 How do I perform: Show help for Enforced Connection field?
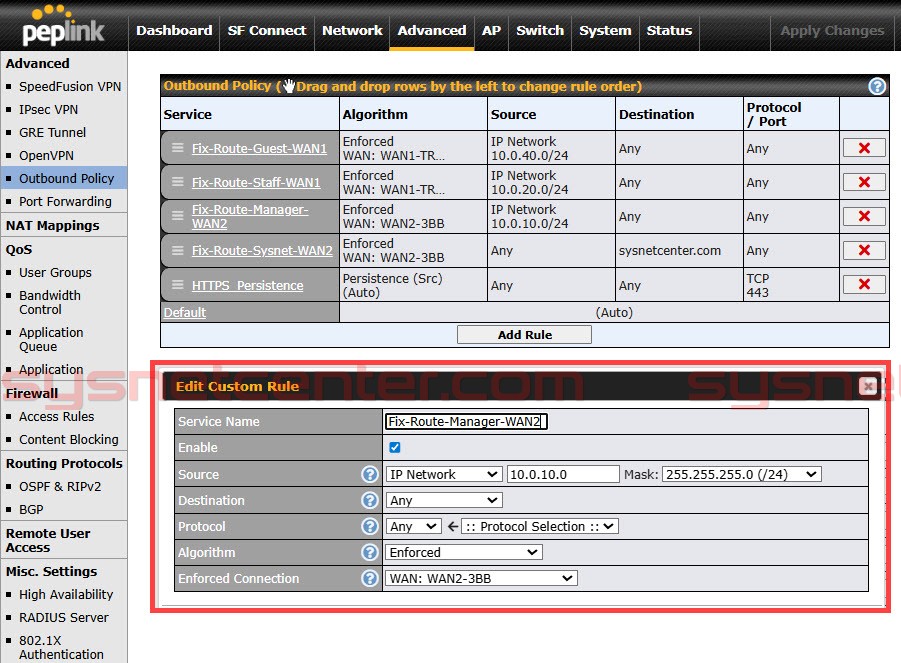pos(370,578)
